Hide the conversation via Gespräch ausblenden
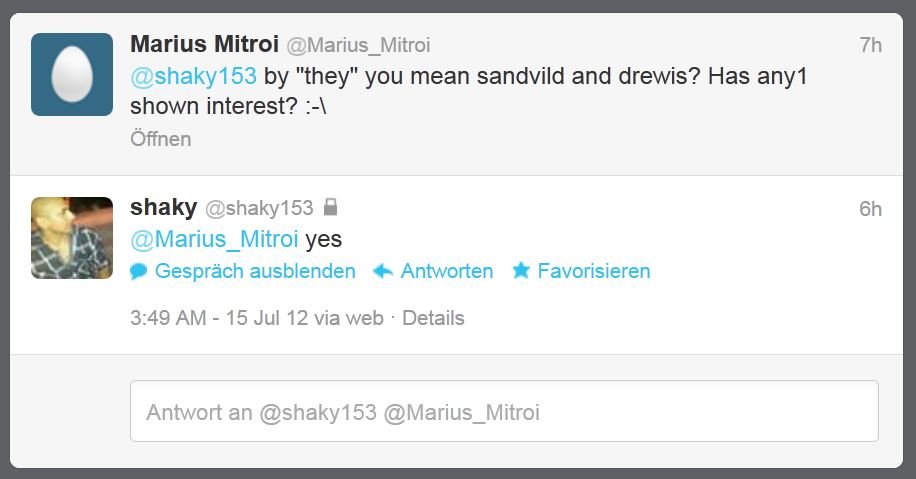This screenshot has height=479, width=916. [255, 271]
